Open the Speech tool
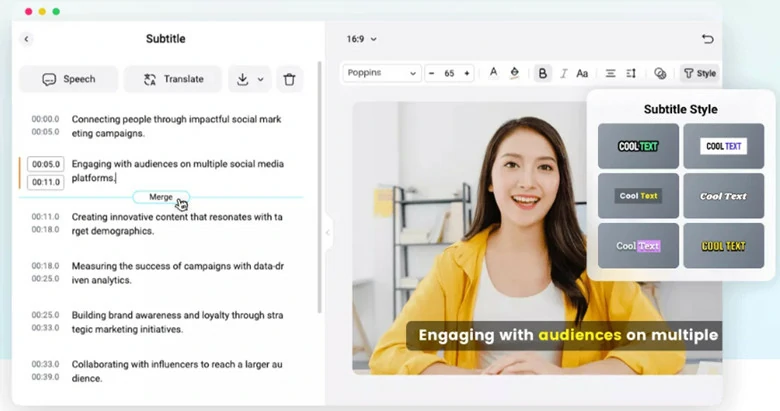 pos(69,79)
